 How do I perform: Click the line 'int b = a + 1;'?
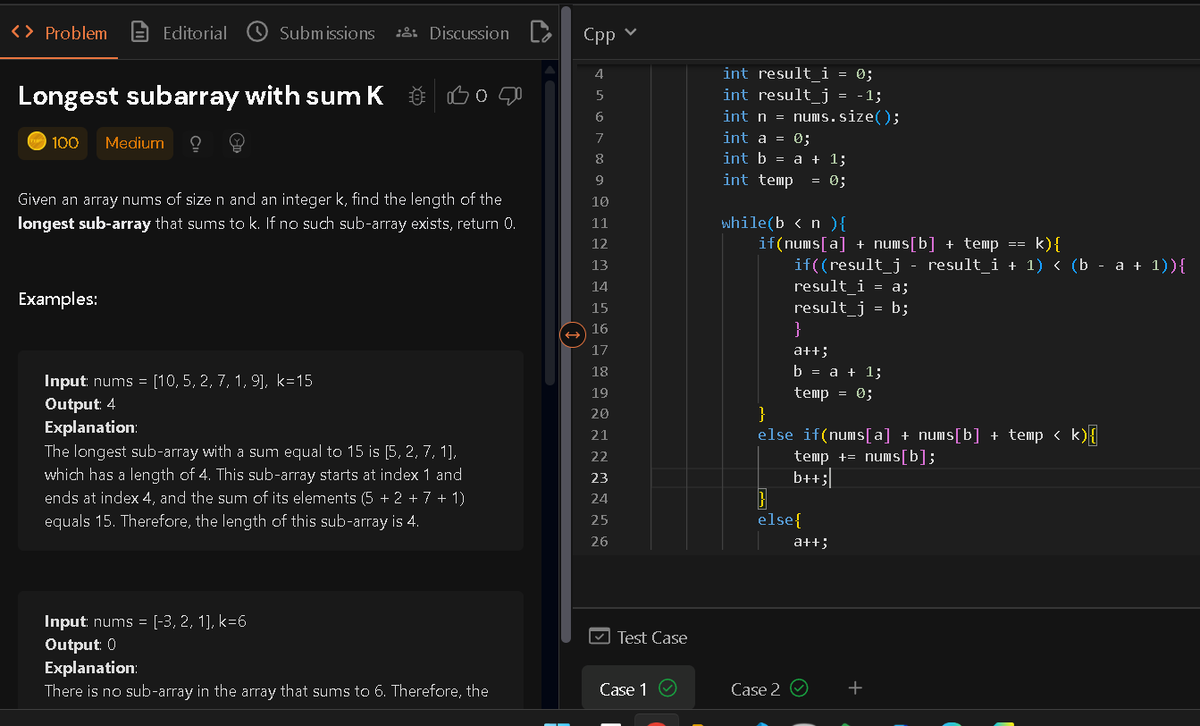pyautogui.click(x=784, y=158)
